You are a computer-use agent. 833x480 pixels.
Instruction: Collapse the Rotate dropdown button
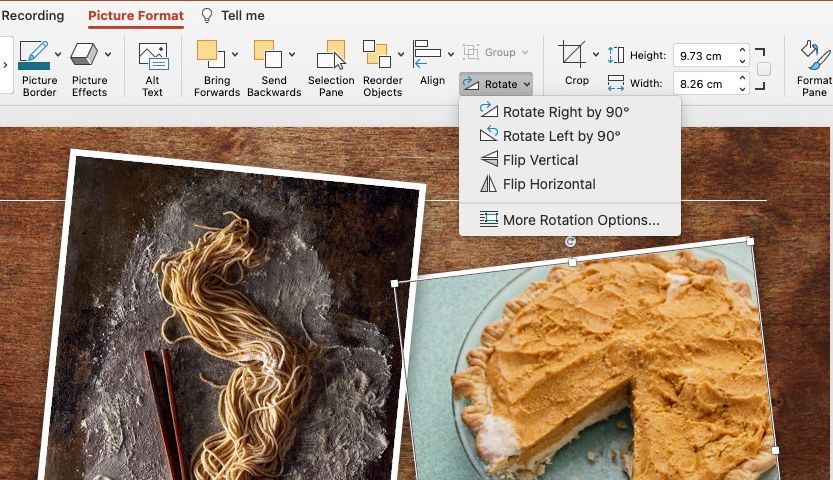496,85
